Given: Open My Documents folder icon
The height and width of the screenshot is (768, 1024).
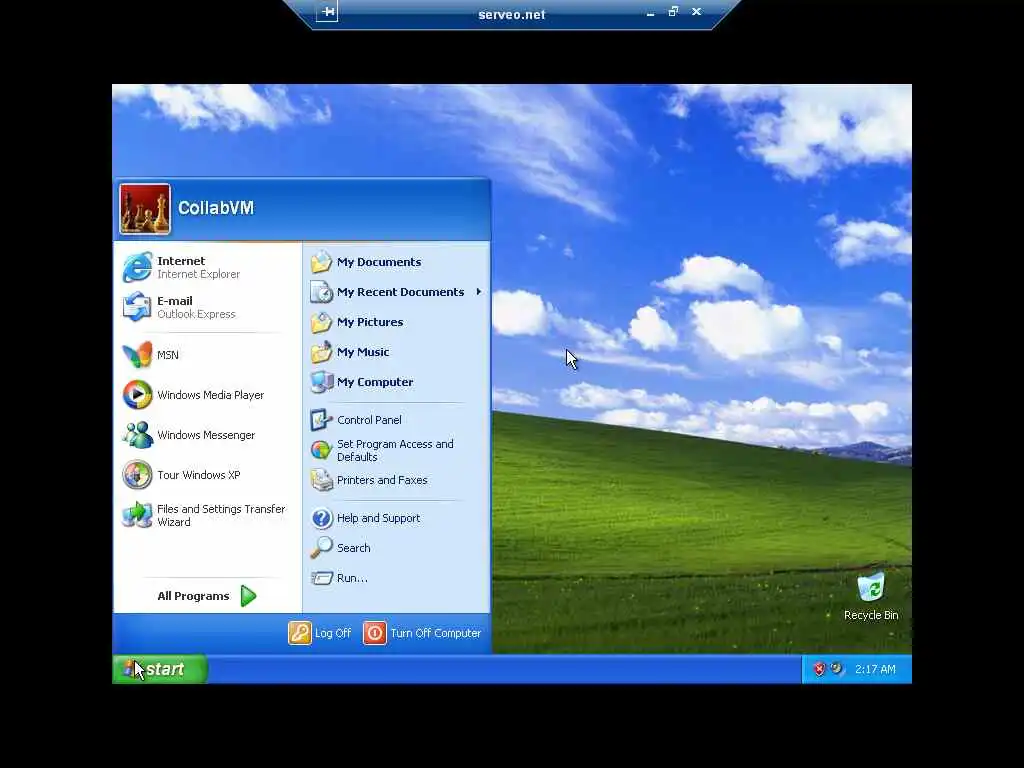Looking at the screenshot, I should (321, 262).
